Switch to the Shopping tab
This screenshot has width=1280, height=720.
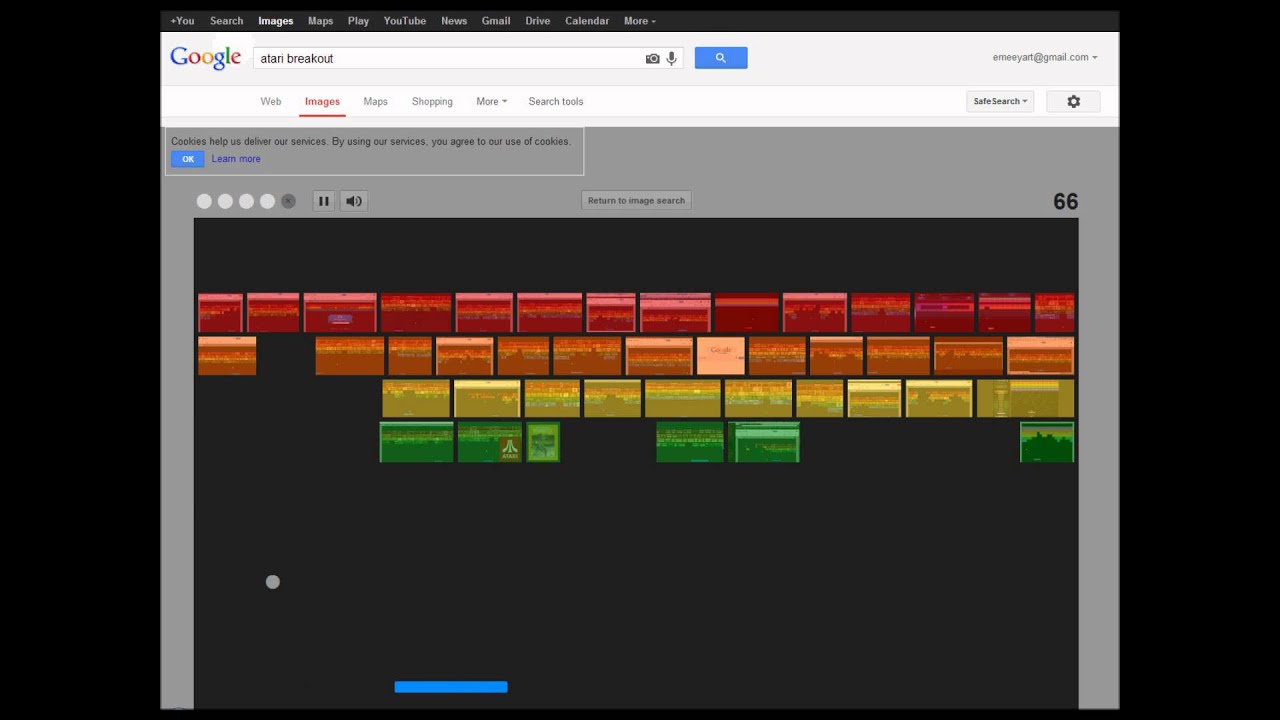(x=432, y=101)
